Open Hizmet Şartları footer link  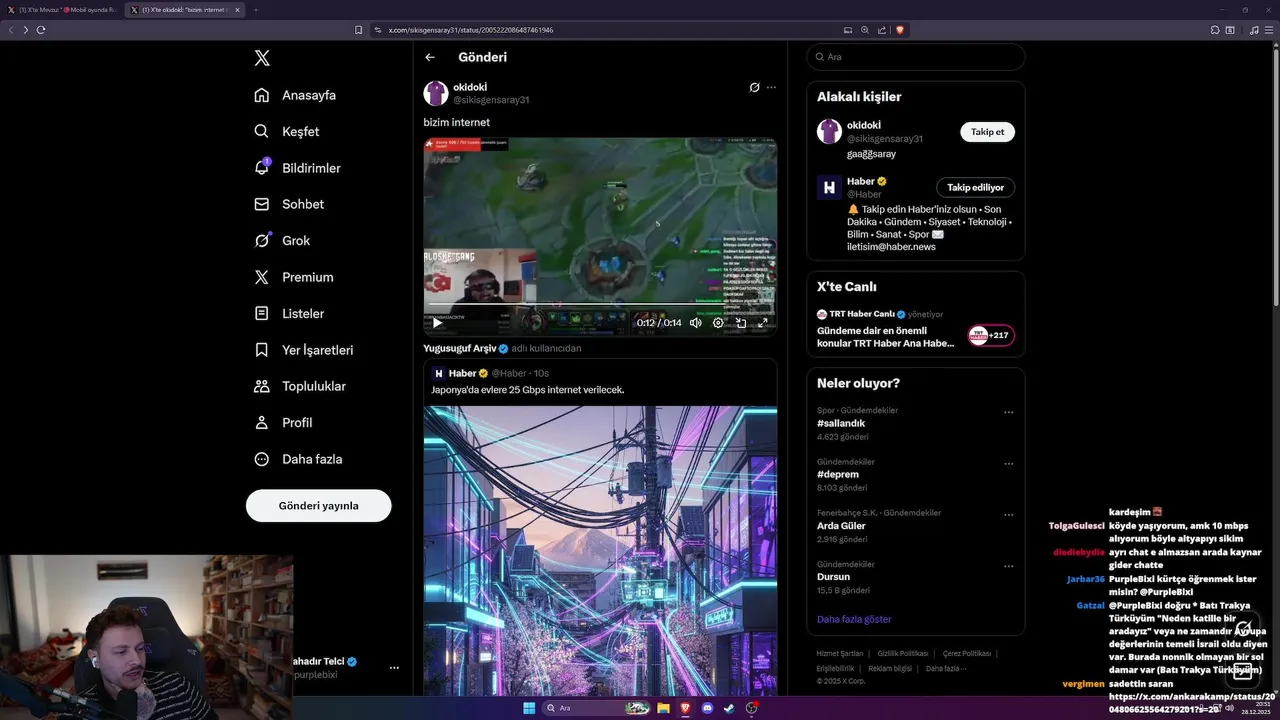pos(840,653)
